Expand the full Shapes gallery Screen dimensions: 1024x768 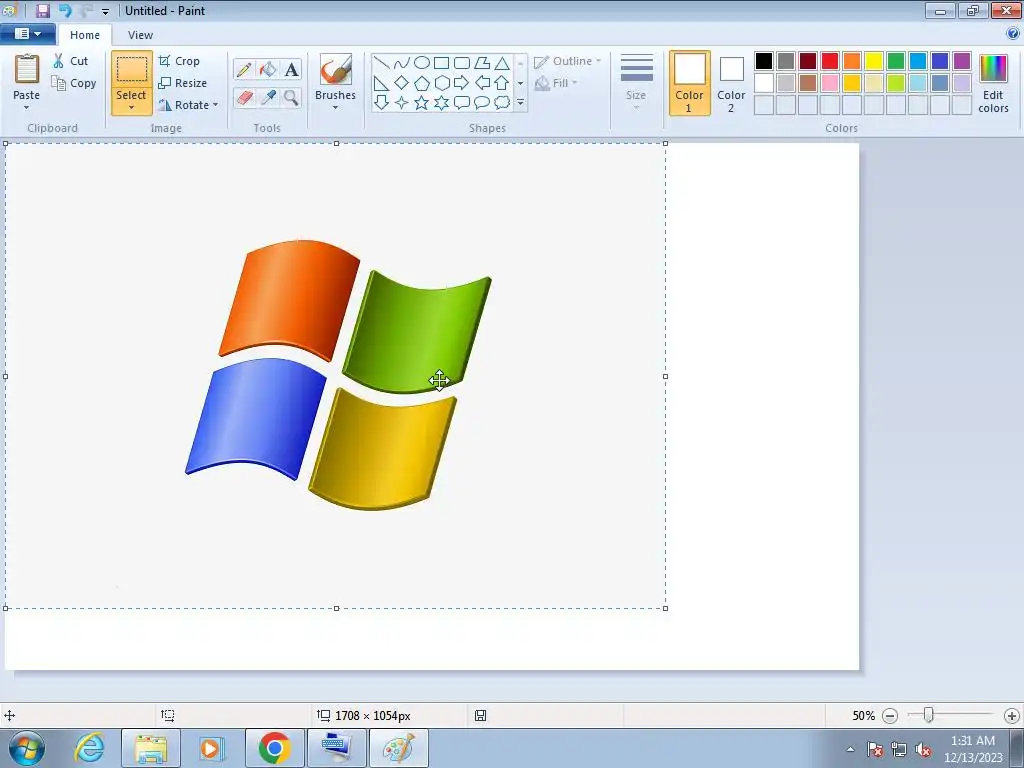[520, 103]
